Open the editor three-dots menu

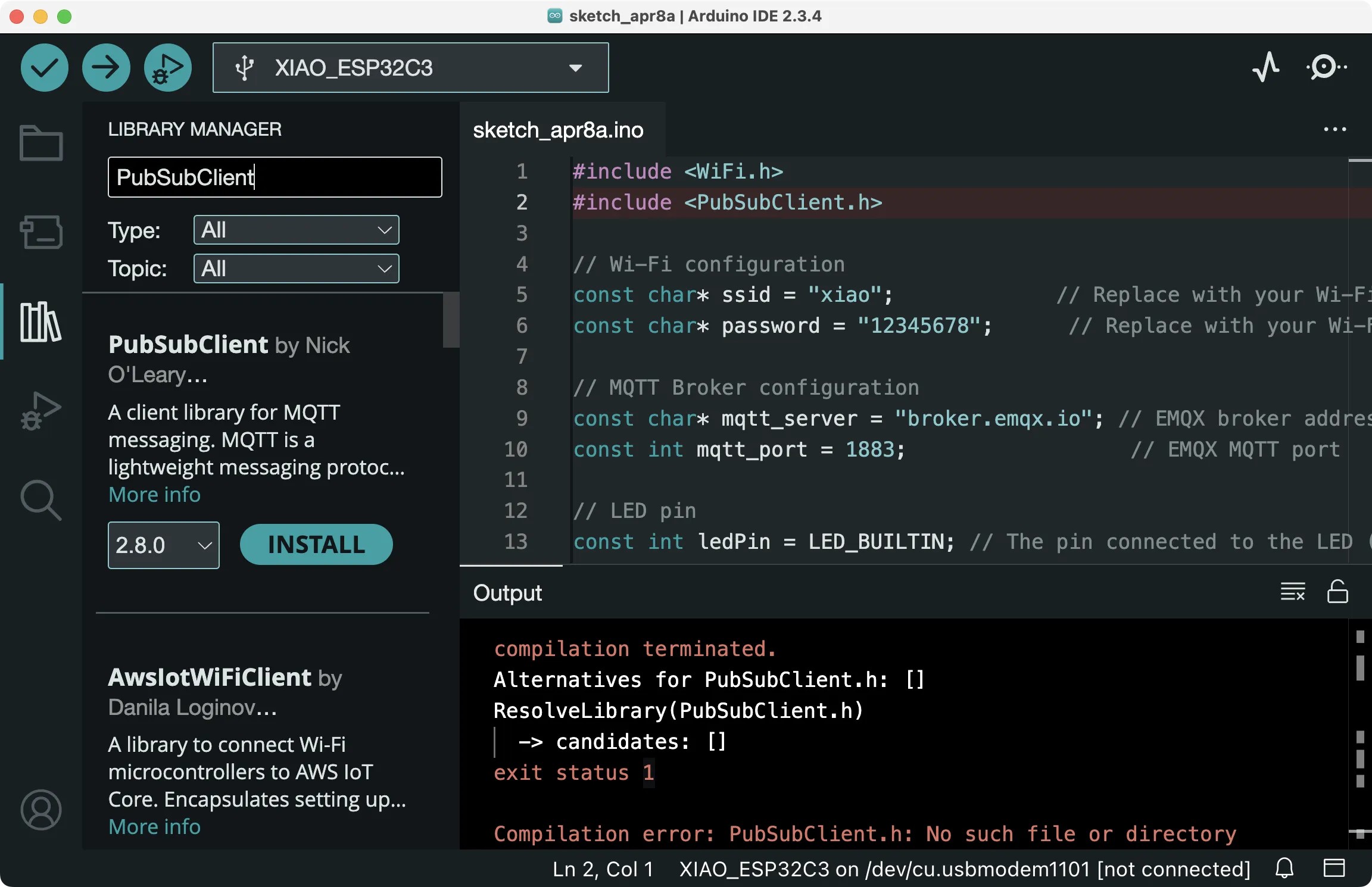(1334, 129)
